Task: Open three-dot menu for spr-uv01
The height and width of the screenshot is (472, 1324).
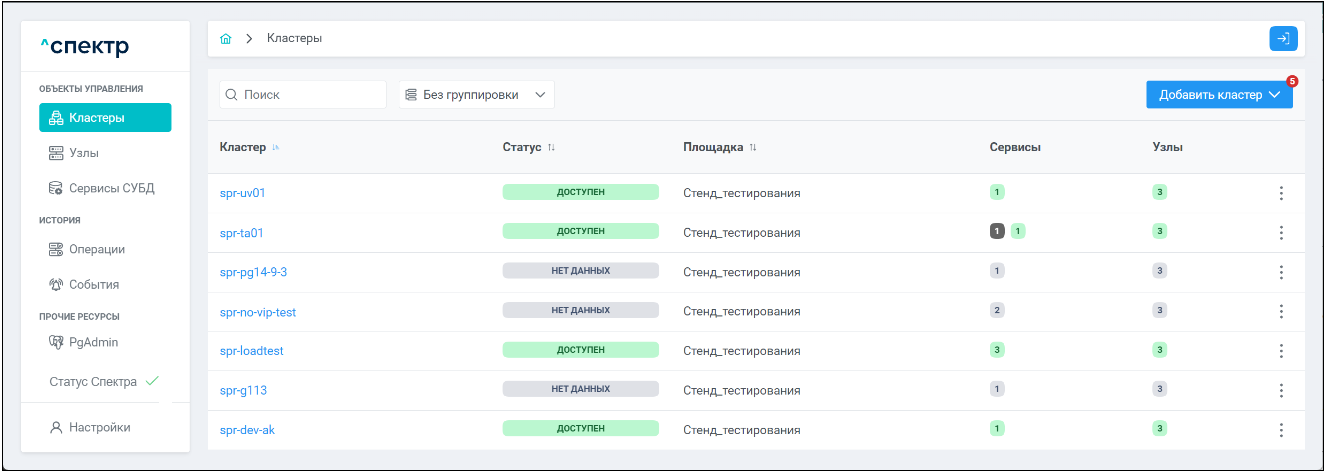Action: click(1281, 193)
